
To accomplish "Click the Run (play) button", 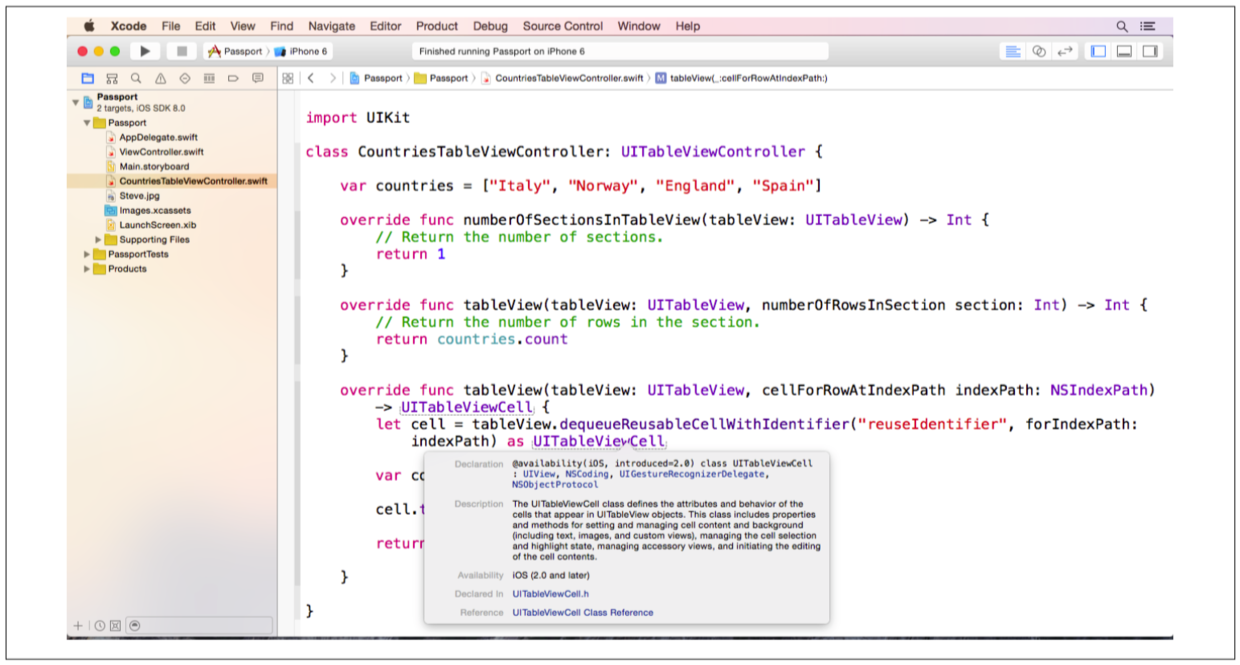I will point(145,51).
